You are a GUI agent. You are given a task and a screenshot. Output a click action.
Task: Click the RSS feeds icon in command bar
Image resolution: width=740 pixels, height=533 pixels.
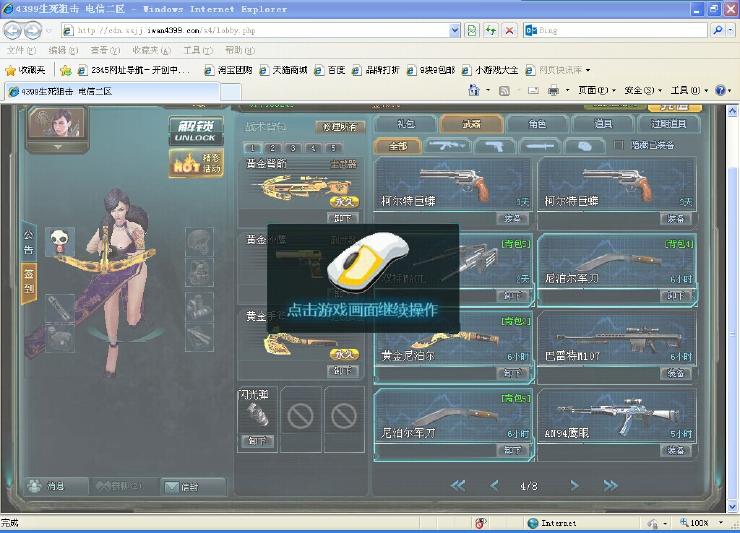click(x=504, y=91)
